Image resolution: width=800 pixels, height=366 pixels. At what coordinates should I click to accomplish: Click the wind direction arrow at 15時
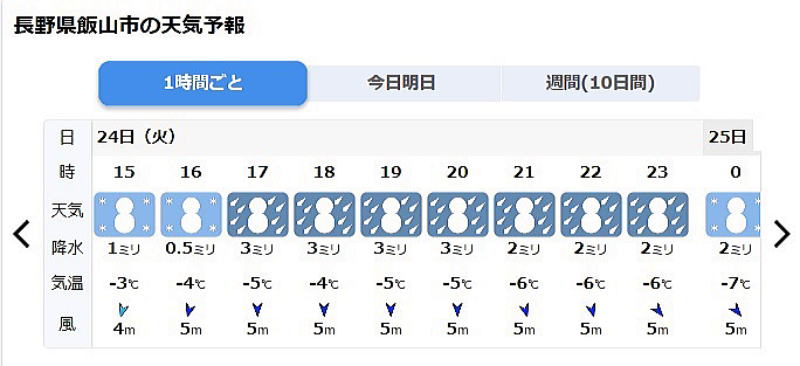click(123, 309)
